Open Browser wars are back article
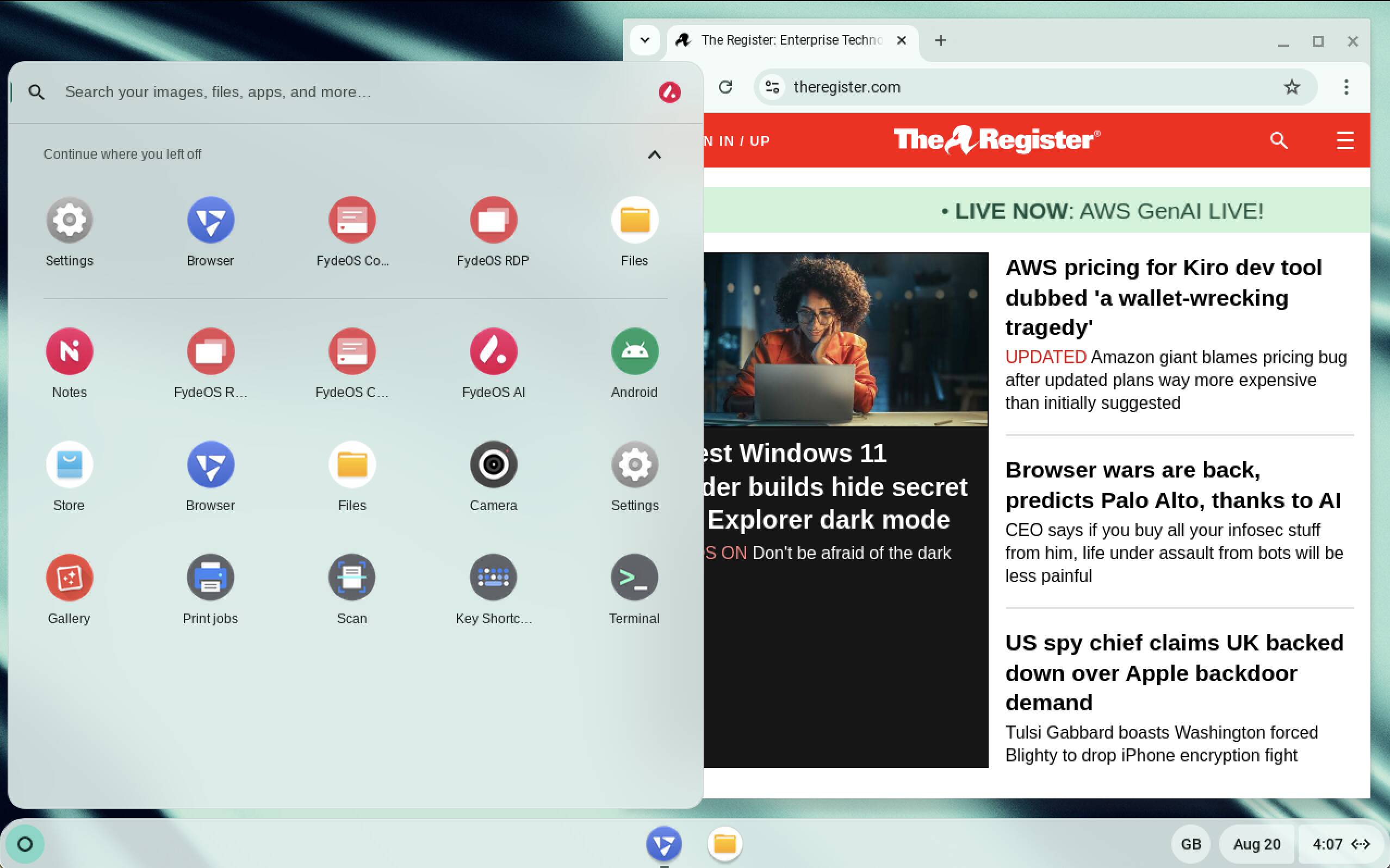Image resolution: width=1390 pixels, height=868 pixels. [1172, 485]
